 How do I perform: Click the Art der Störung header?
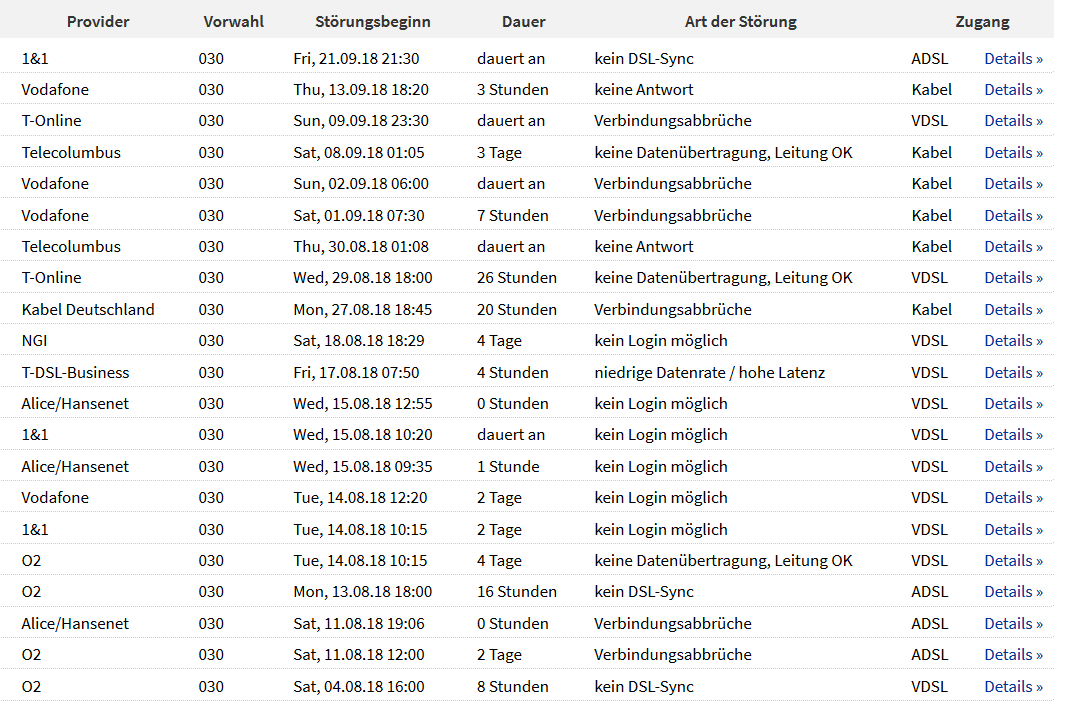pos(741,21)
